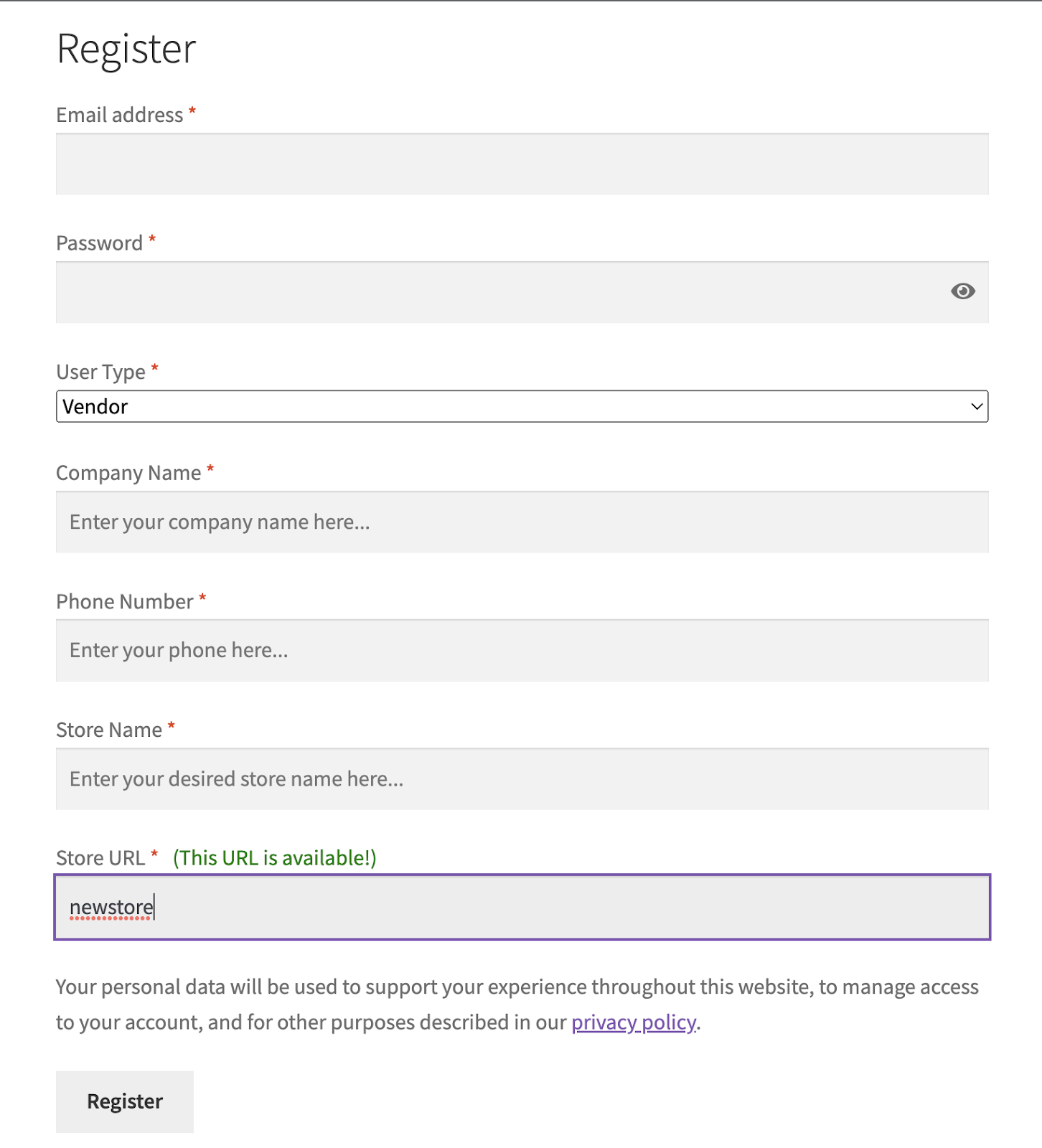Click the Company Name label
The width and height of the screenshot is (1042, 1148).
pos(128,474)
